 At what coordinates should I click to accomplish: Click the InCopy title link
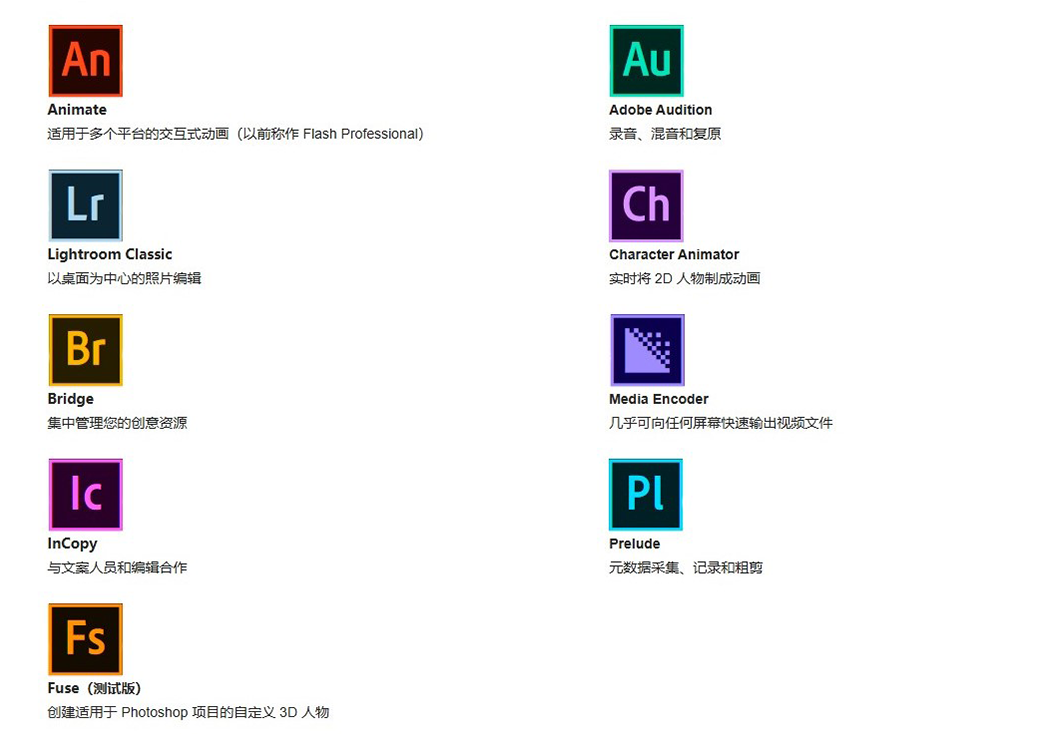pos(72,544)
